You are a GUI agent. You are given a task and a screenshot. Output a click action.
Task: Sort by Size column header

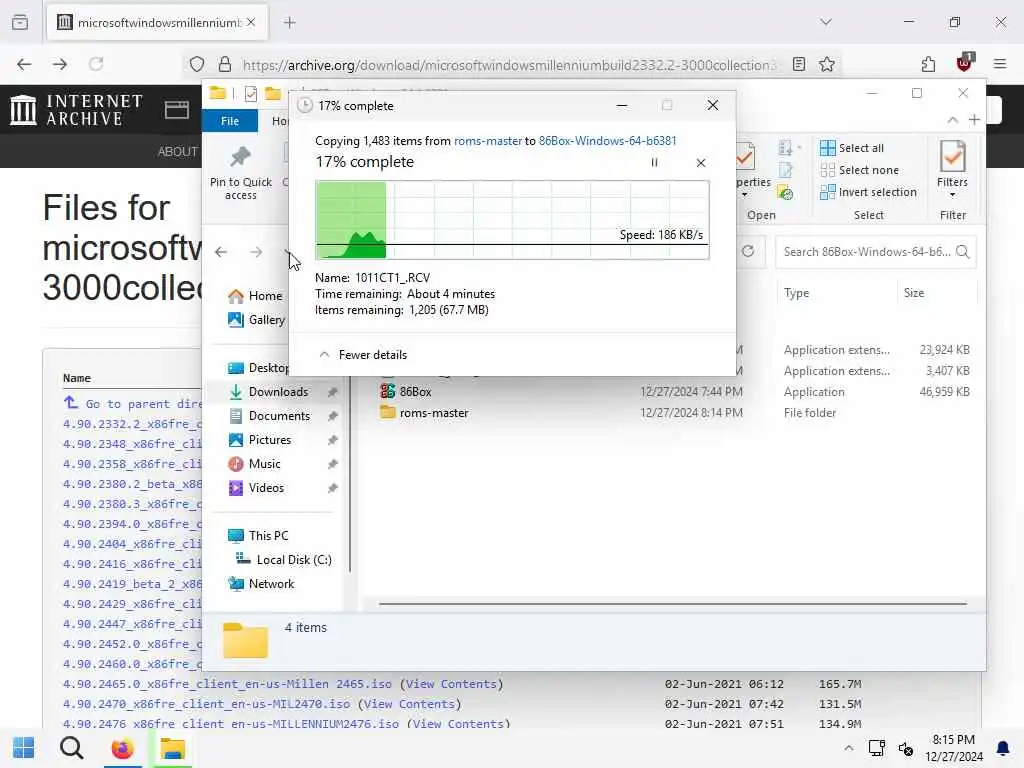(914, 293)
